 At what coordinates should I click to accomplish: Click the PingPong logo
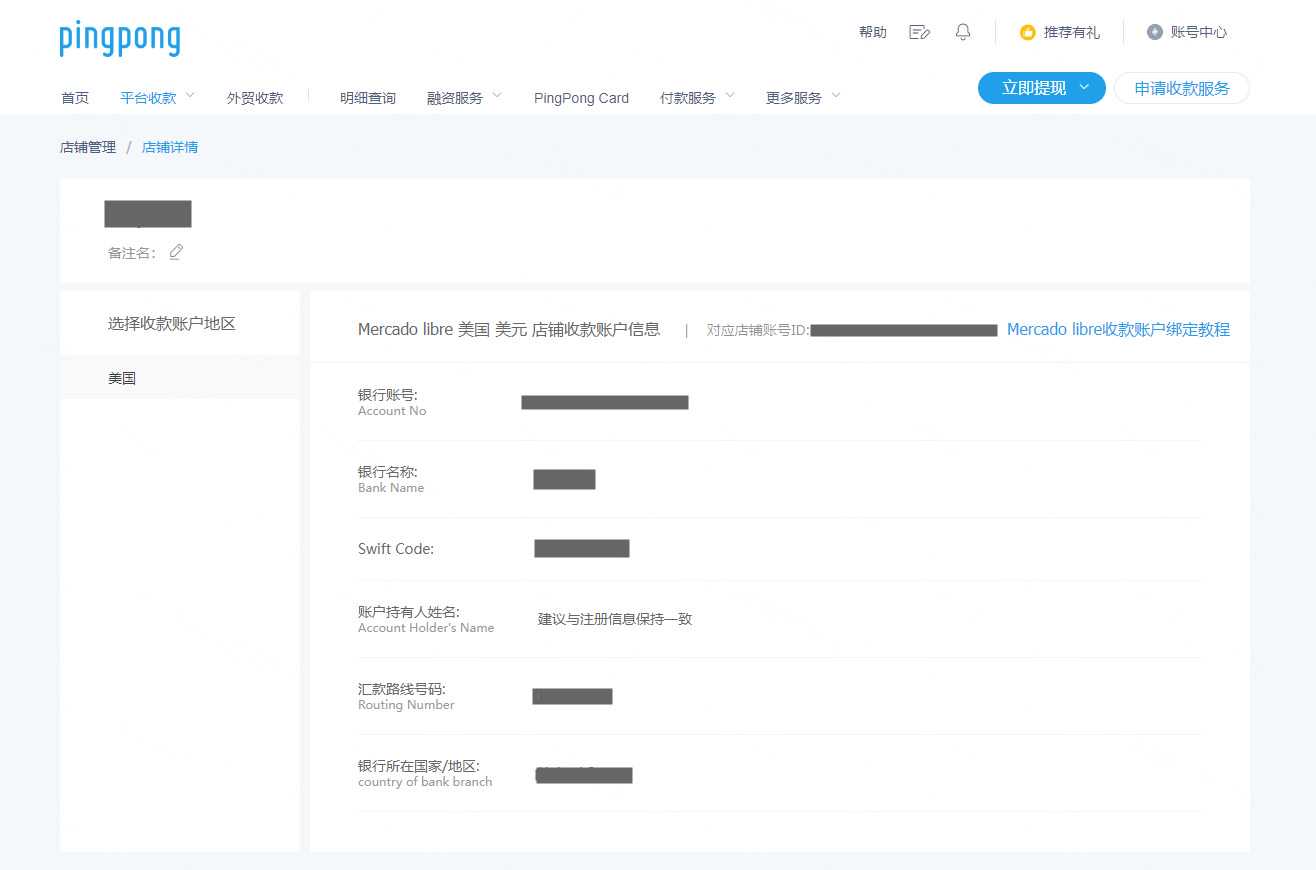click(120, 38)
